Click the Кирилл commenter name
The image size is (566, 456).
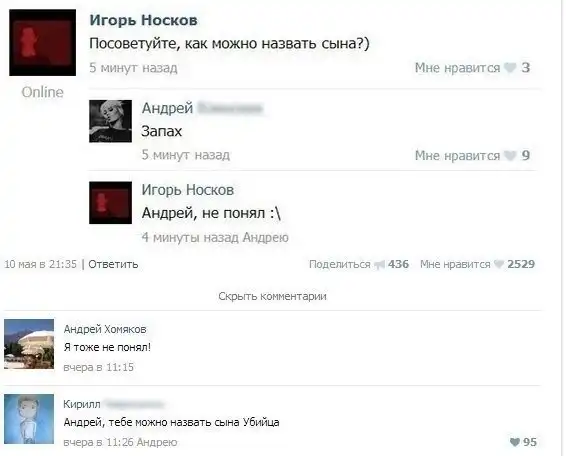click(x=82, y=404)
